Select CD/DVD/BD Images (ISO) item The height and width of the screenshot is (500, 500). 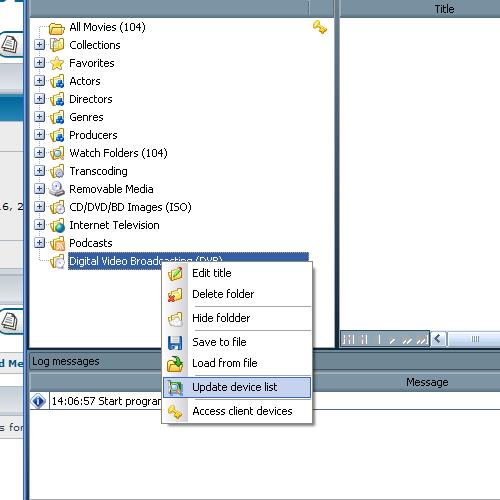pyautogui.click(x=130, y=207)
